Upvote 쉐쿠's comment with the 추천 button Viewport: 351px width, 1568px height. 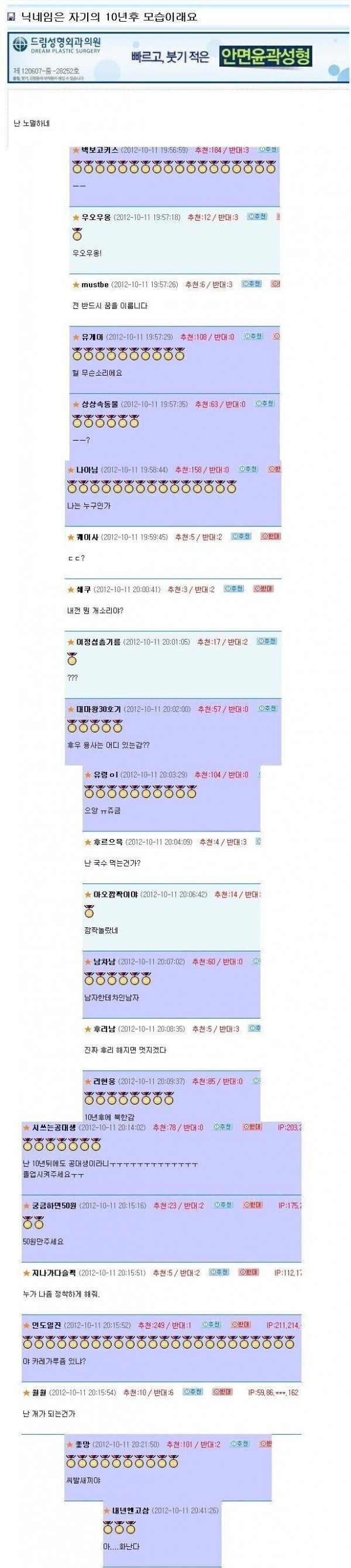point(233,589)
